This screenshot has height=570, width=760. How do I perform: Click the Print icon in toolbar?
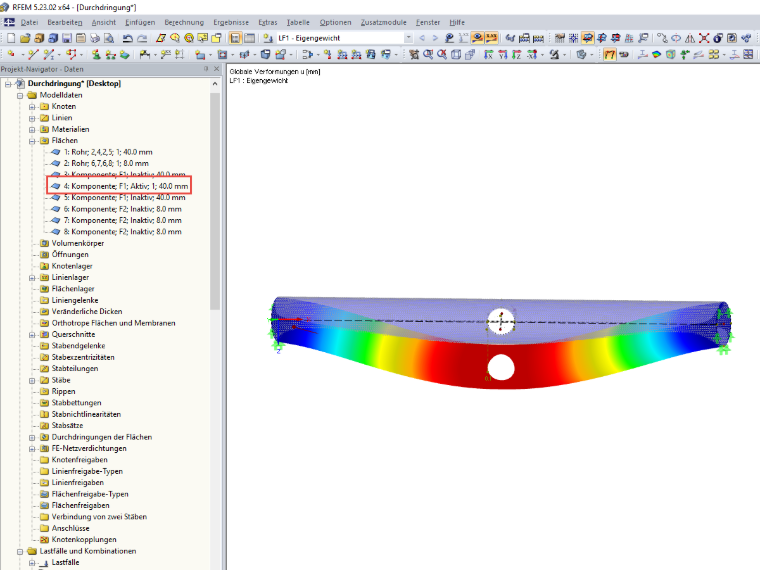click(x=95, y=38)
